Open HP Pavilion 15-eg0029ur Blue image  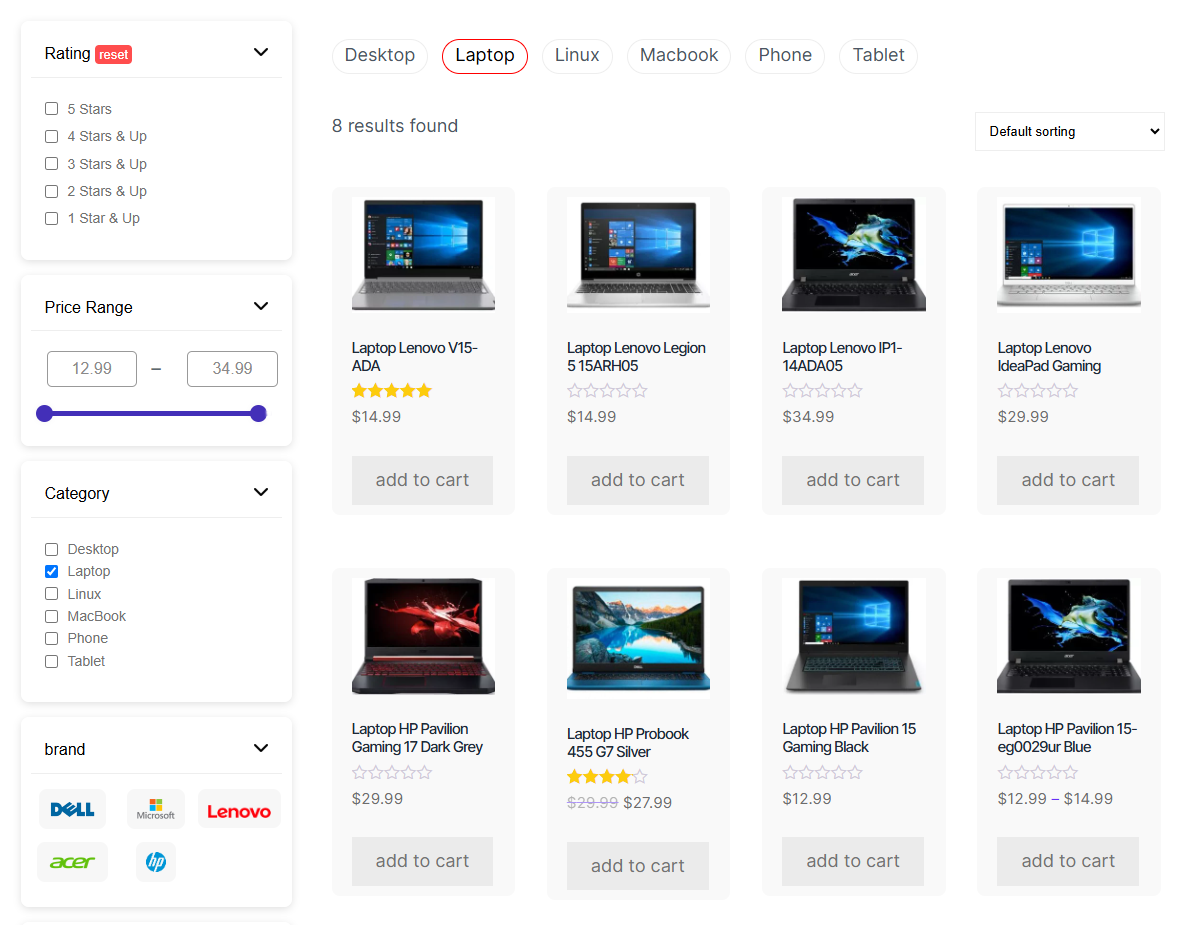coord(1069,636)
